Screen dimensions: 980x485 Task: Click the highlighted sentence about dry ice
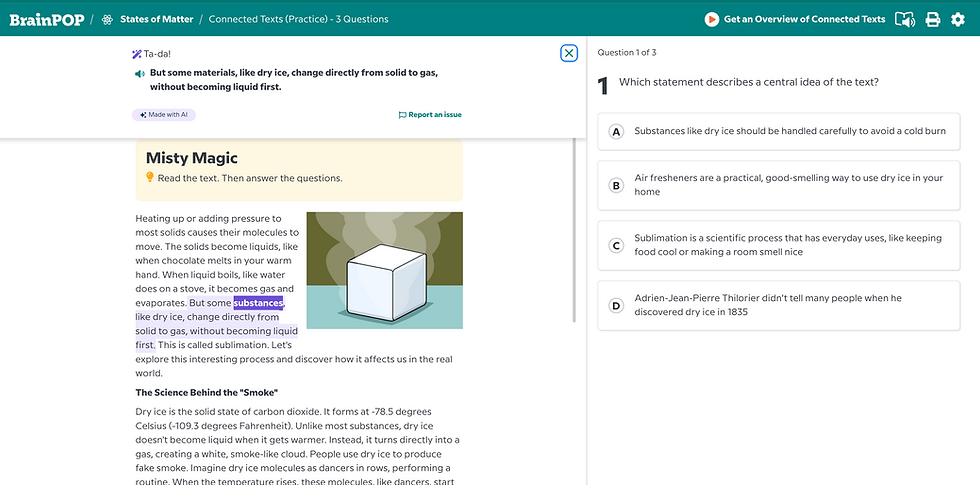click(216, 324)
